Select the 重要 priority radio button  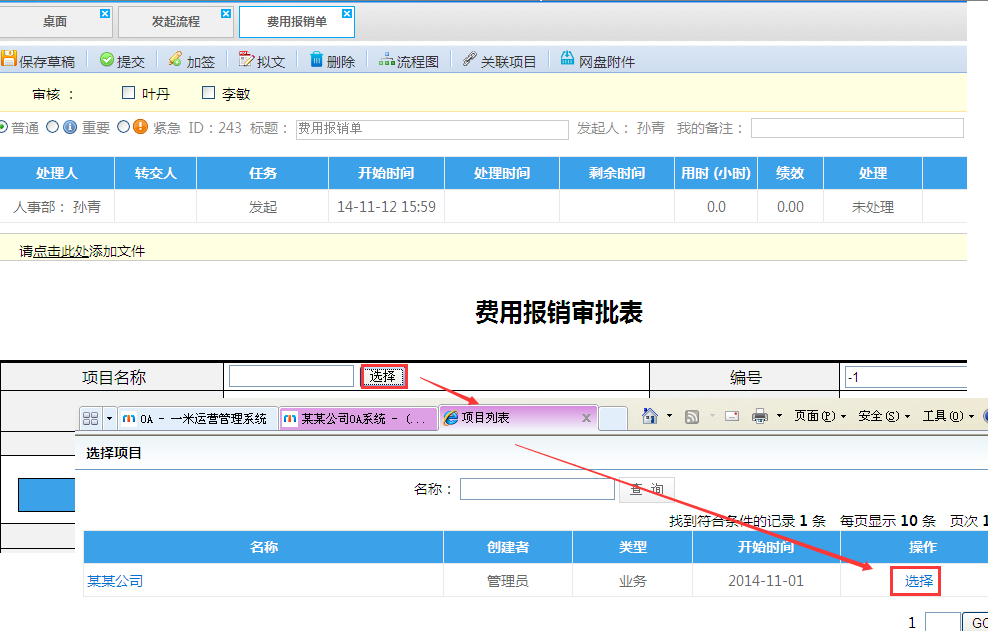pos(53,127)
